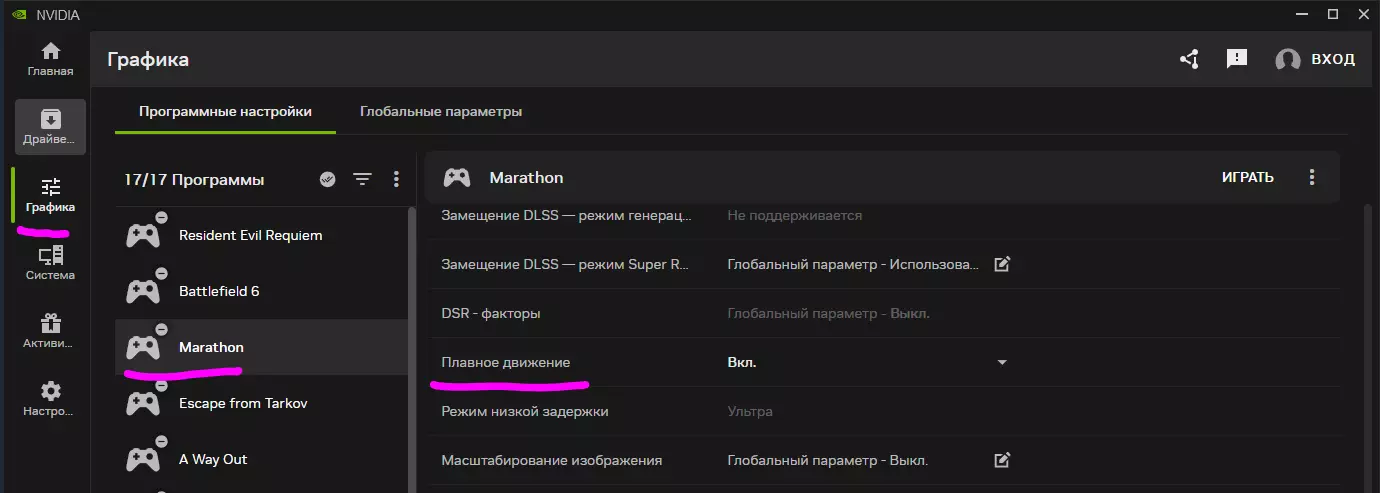The image size is (1380, 493).
Task: Maximize the NVIDIA app window
Action: pyautogui.click(x=1333, y=14)
